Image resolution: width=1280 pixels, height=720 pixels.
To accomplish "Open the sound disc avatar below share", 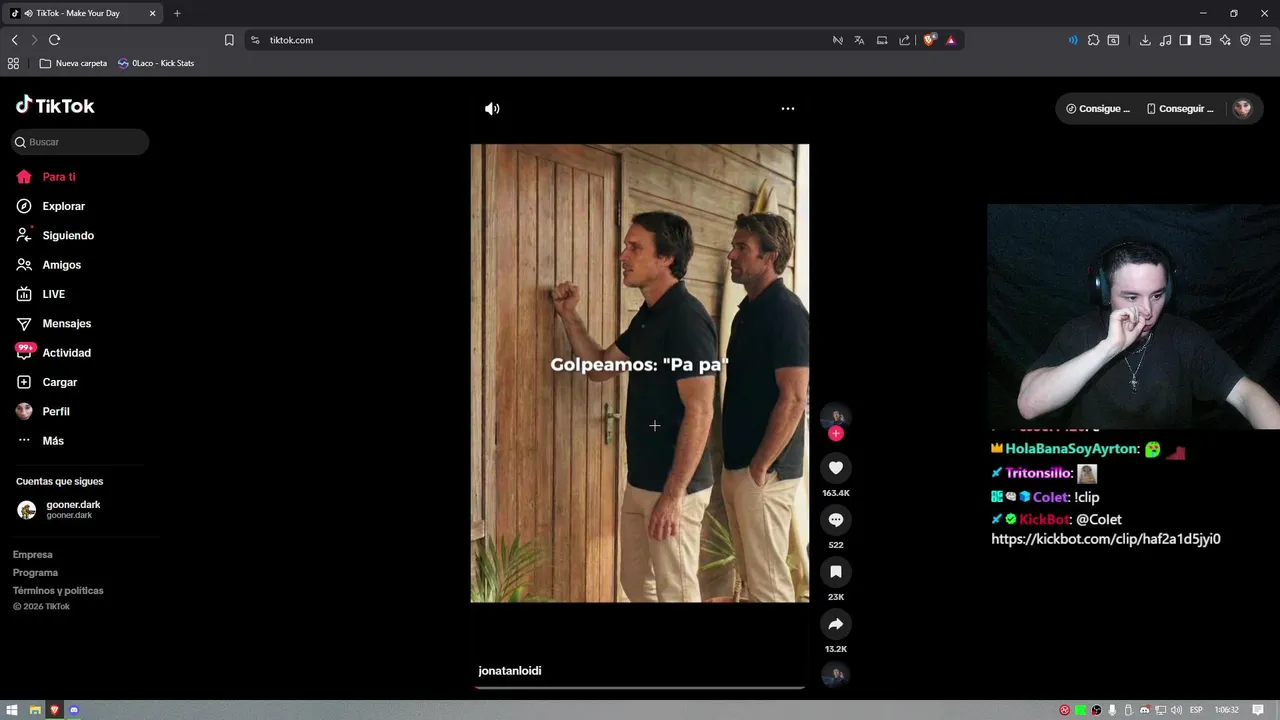I will click(x=836, y=675).
